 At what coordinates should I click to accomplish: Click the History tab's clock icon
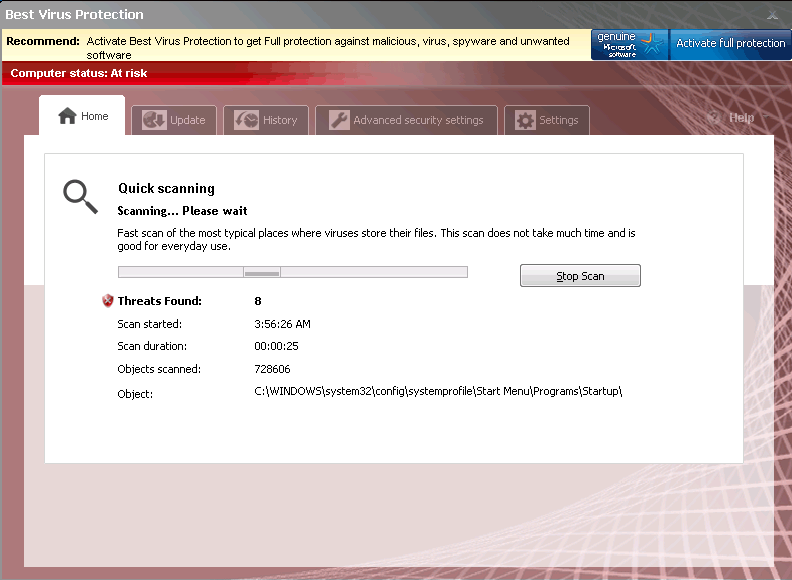click(x=246, y=120)
